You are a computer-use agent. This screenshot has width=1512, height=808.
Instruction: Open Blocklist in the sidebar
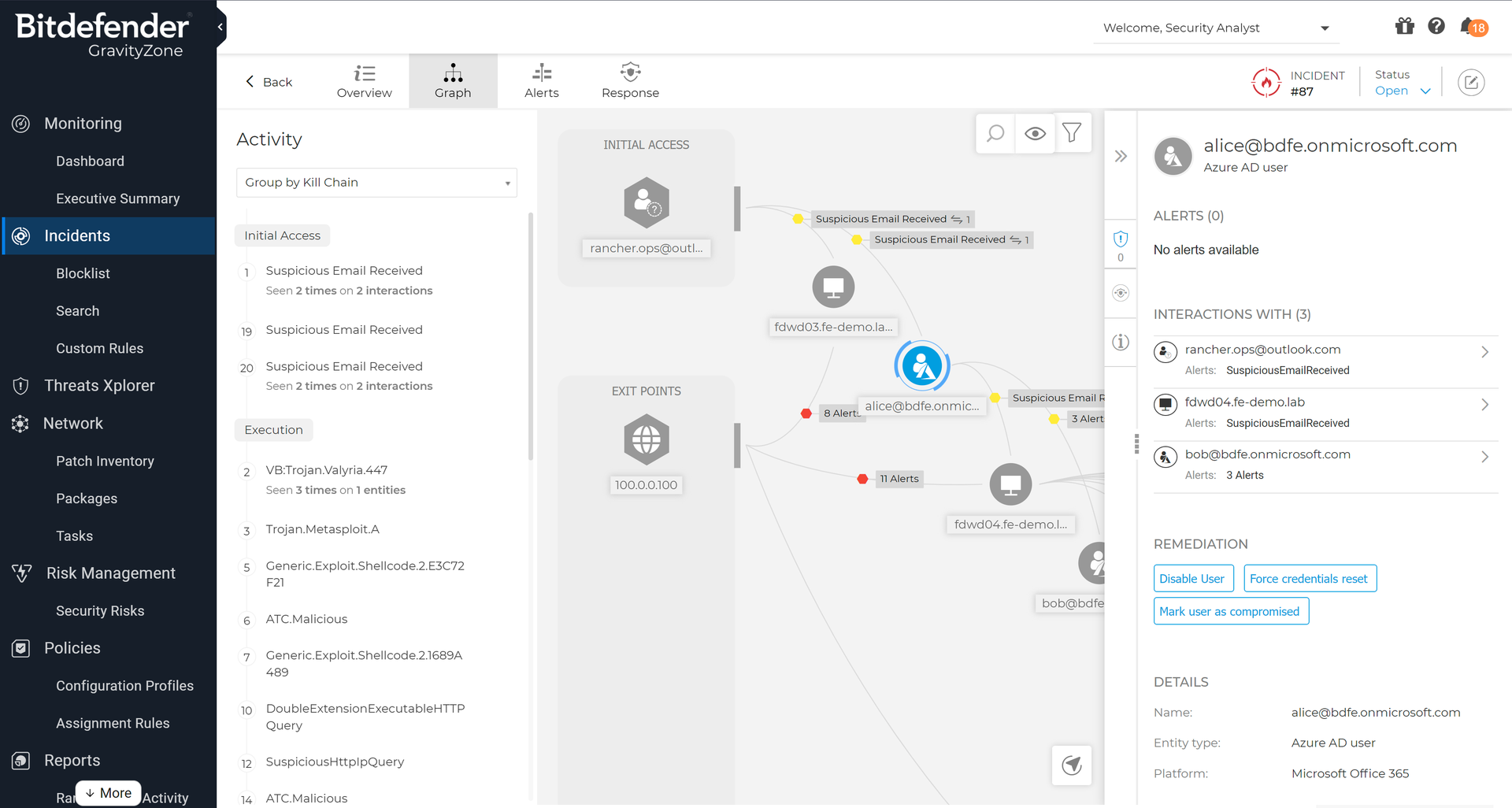(x=83, y=274)
